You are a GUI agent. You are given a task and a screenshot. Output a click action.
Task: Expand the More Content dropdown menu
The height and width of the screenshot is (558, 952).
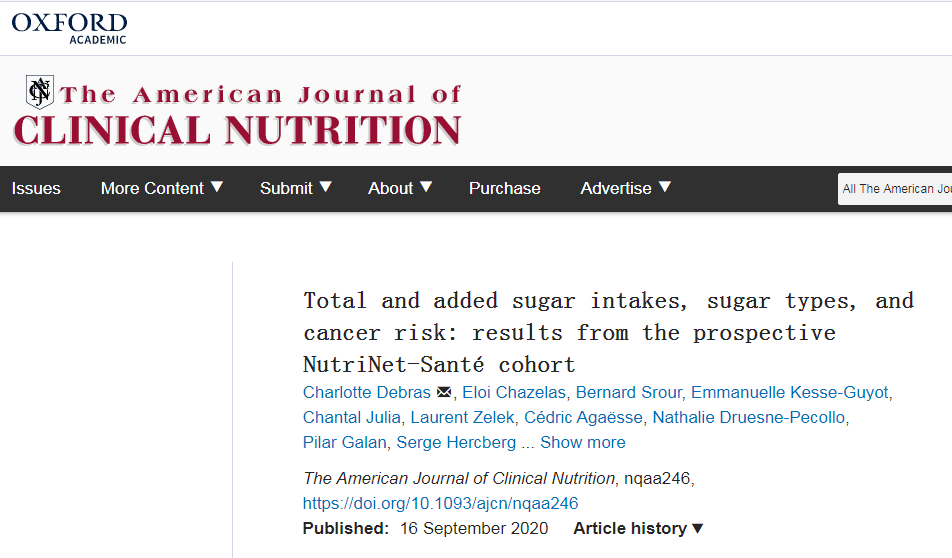click(x=162, y=188)
